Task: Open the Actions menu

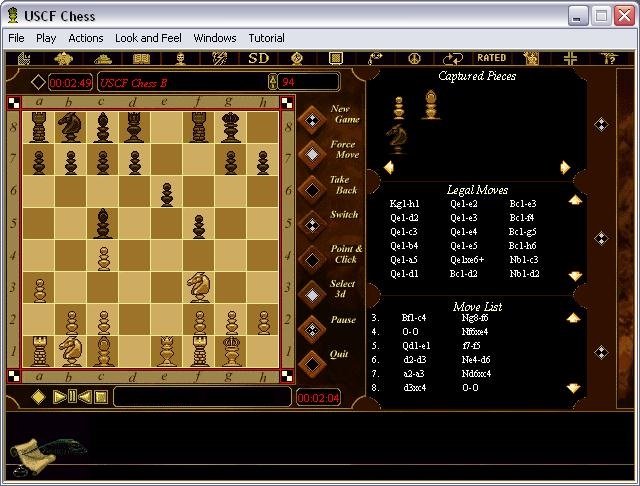Action: (86, 38)
